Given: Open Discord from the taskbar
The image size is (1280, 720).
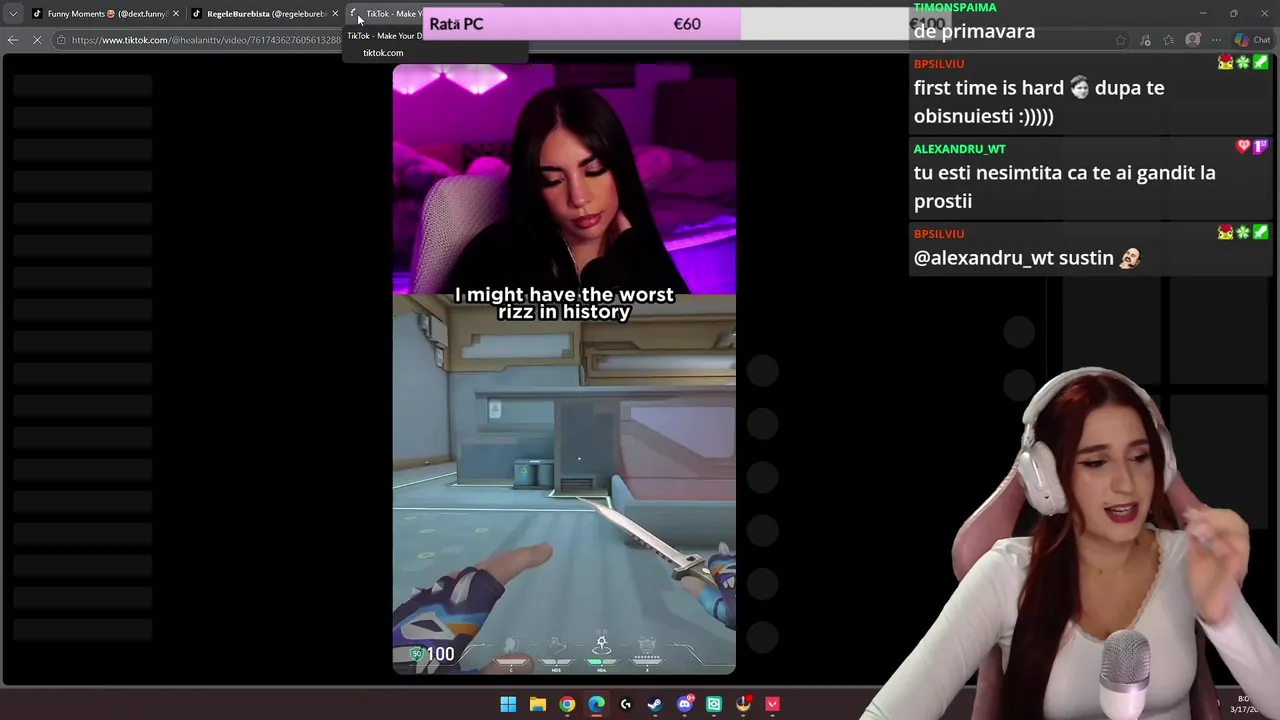Looking at the screenshot, I should pos(685,704).
